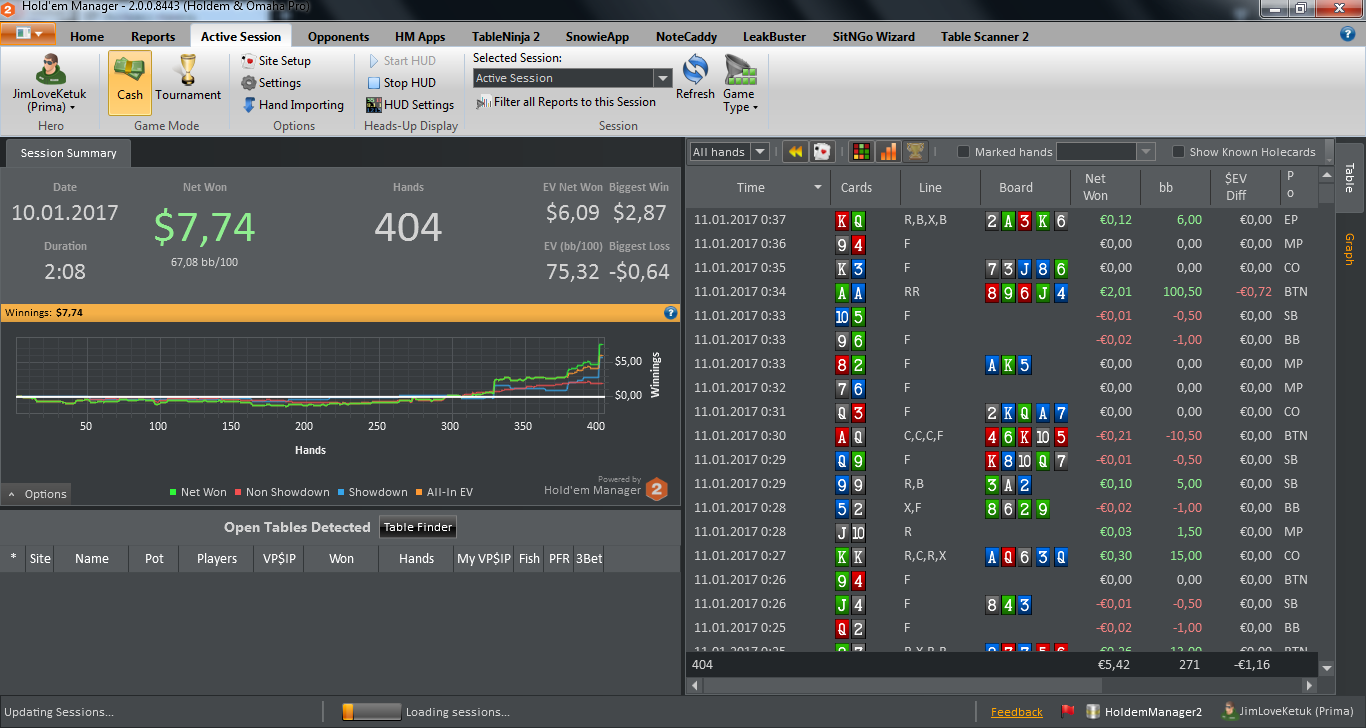Filter all Reports to this Session
This screenshot has height=728, width=1366.
(566, 102)
